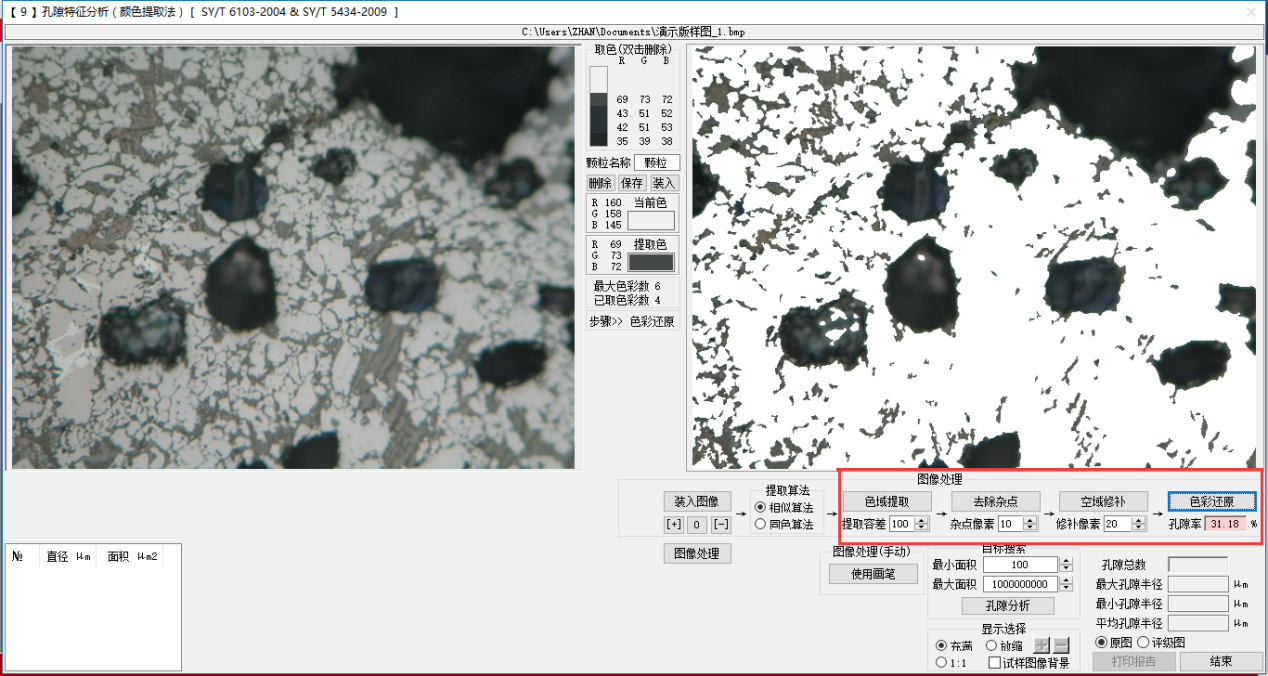Click the 颗粒名称 input field
Screen dimensions: 1268x676
[x=657, y=162]
